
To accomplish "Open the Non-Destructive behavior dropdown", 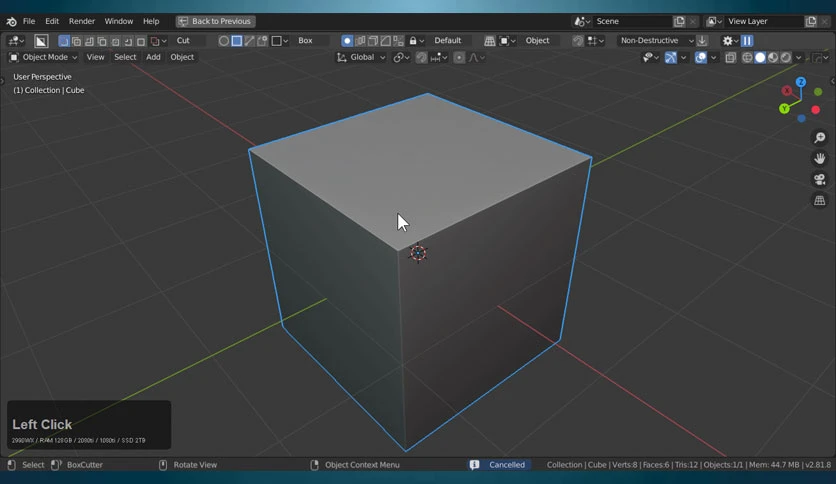I will point(656,41).
